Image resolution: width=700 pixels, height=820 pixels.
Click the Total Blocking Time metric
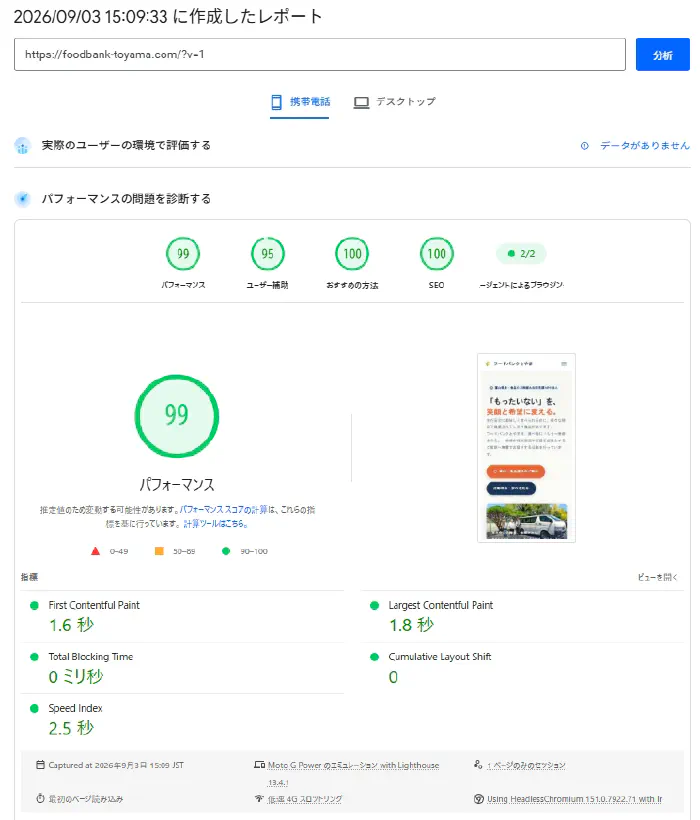pos(182,668)
